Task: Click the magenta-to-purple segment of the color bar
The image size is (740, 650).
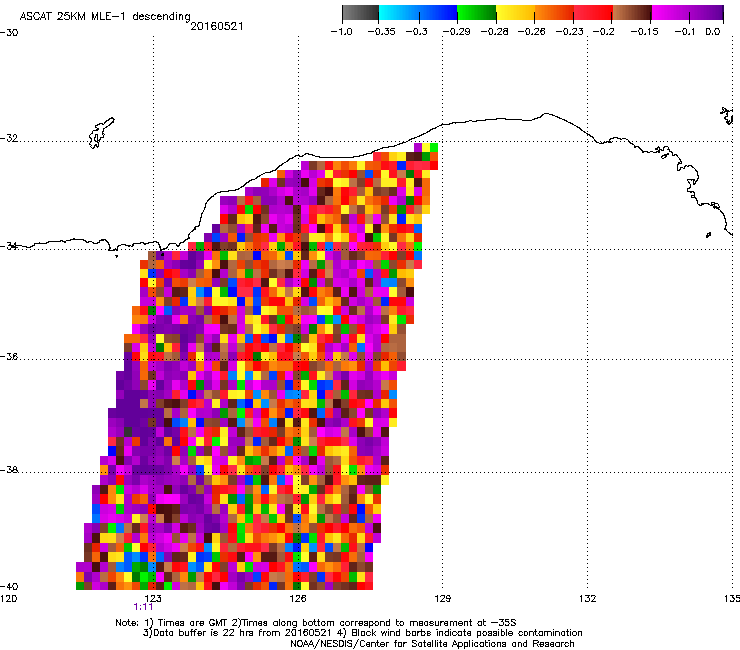Action: 688,12
